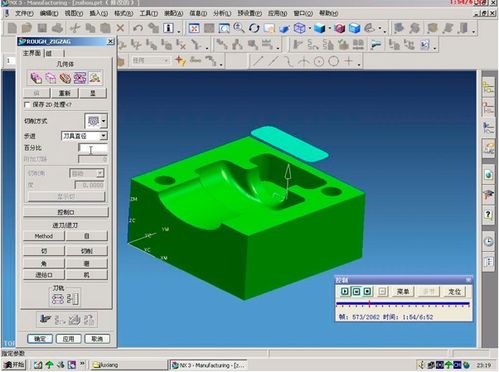Select the Trim boundary geometry icon
This screenshot has height=372, width=499.
(x=94, y=78)
